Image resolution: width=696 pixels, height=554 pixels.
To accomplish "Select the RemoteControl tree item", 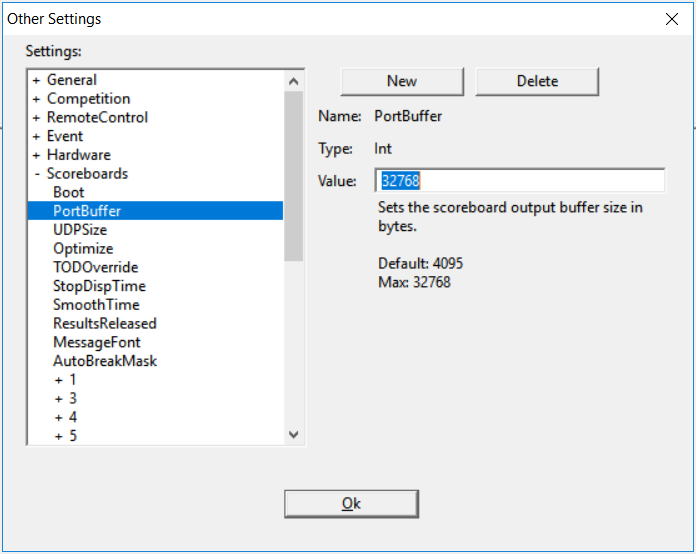I will [97, 117].
